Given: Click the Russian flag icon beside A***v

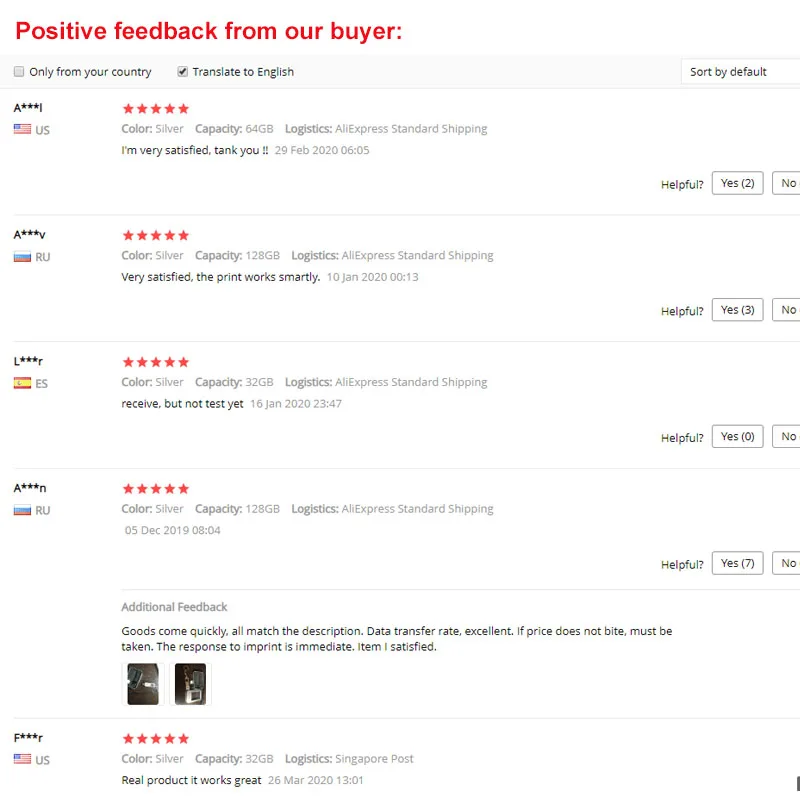Looking at the screenshot, I should point(22,256).
